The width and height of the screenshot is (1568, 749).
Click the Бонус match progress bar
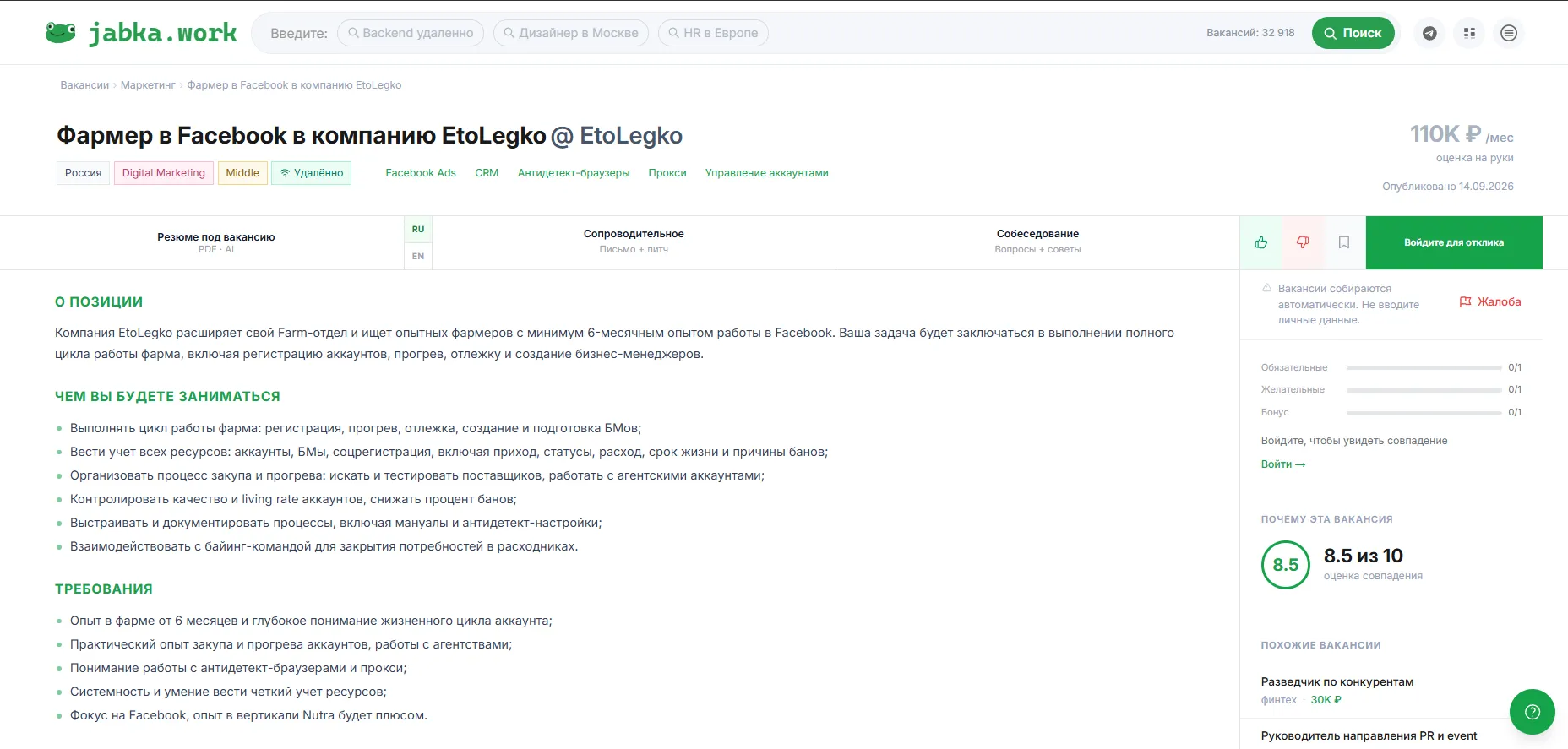tap(1424, 413)
